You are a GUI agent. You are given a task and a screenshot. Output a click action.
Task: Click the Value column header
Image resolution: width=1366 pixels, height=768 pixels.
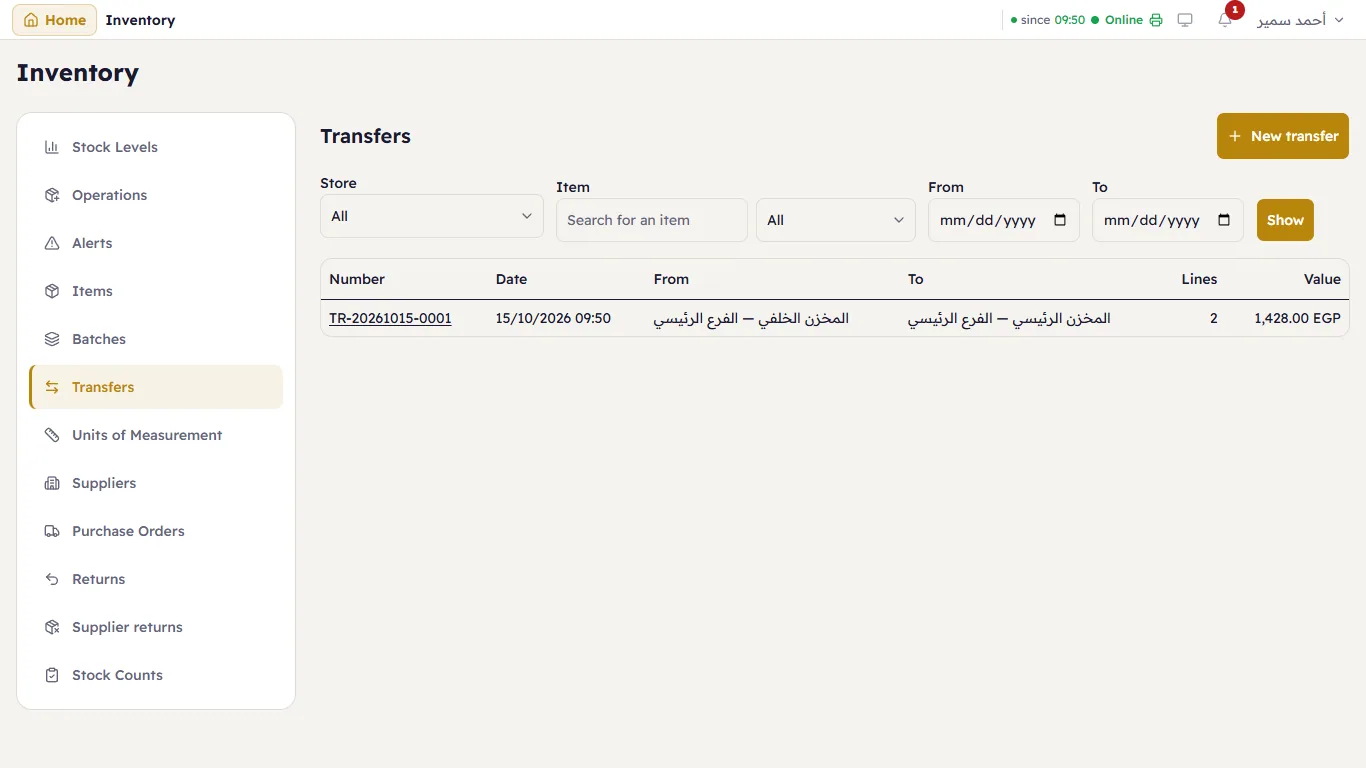(x=1322, y=279)
